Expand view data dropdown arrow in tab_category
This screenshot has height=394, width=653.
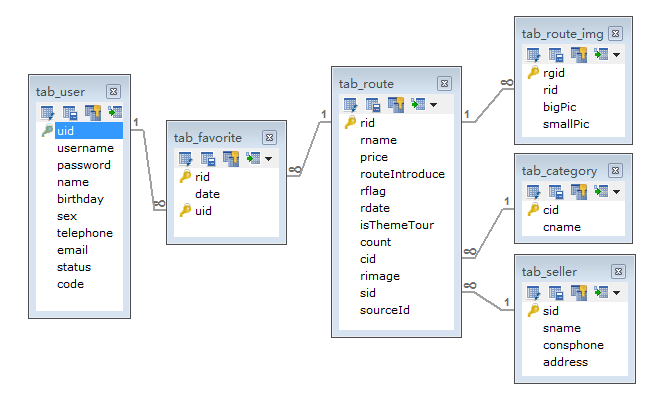(616, 192)
